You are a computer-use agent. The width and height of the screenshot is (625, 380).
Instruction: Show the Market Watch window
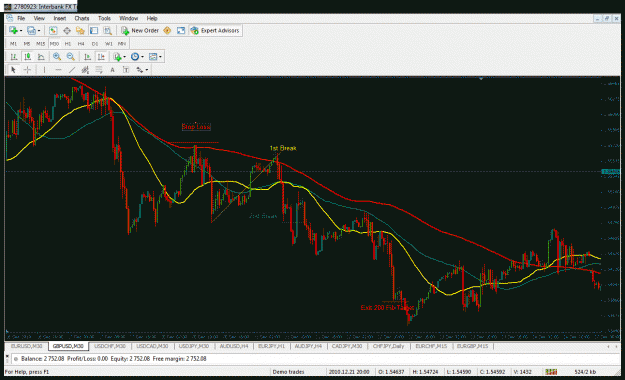pyautogui.click(x=53, y=30)
